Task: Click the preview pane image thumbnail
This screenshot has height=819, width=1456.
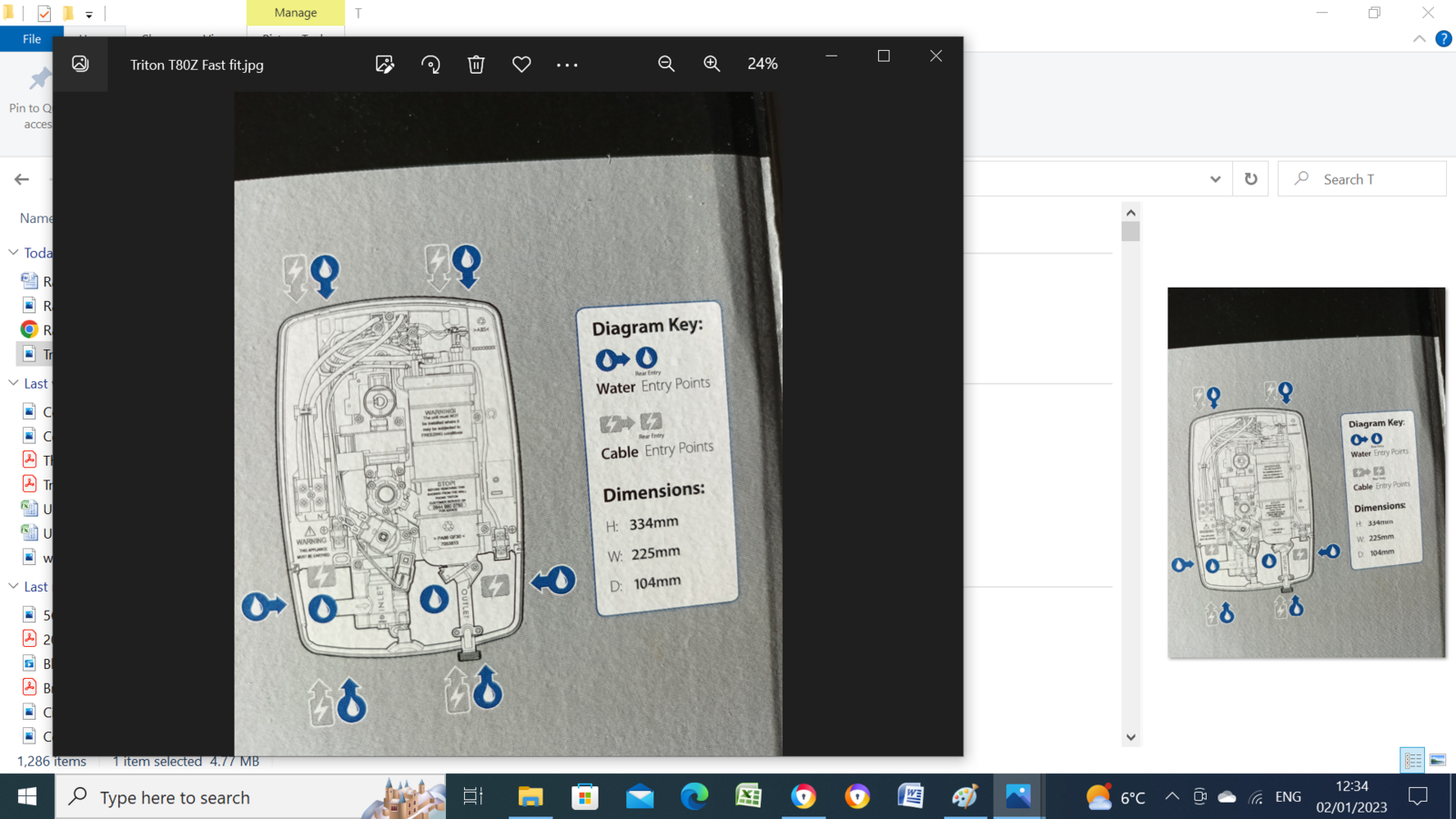Action: pos(1306,472)
